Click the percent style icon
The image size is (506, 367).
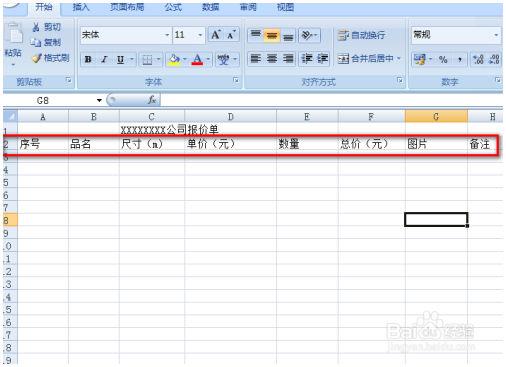[x=443, y=60]
